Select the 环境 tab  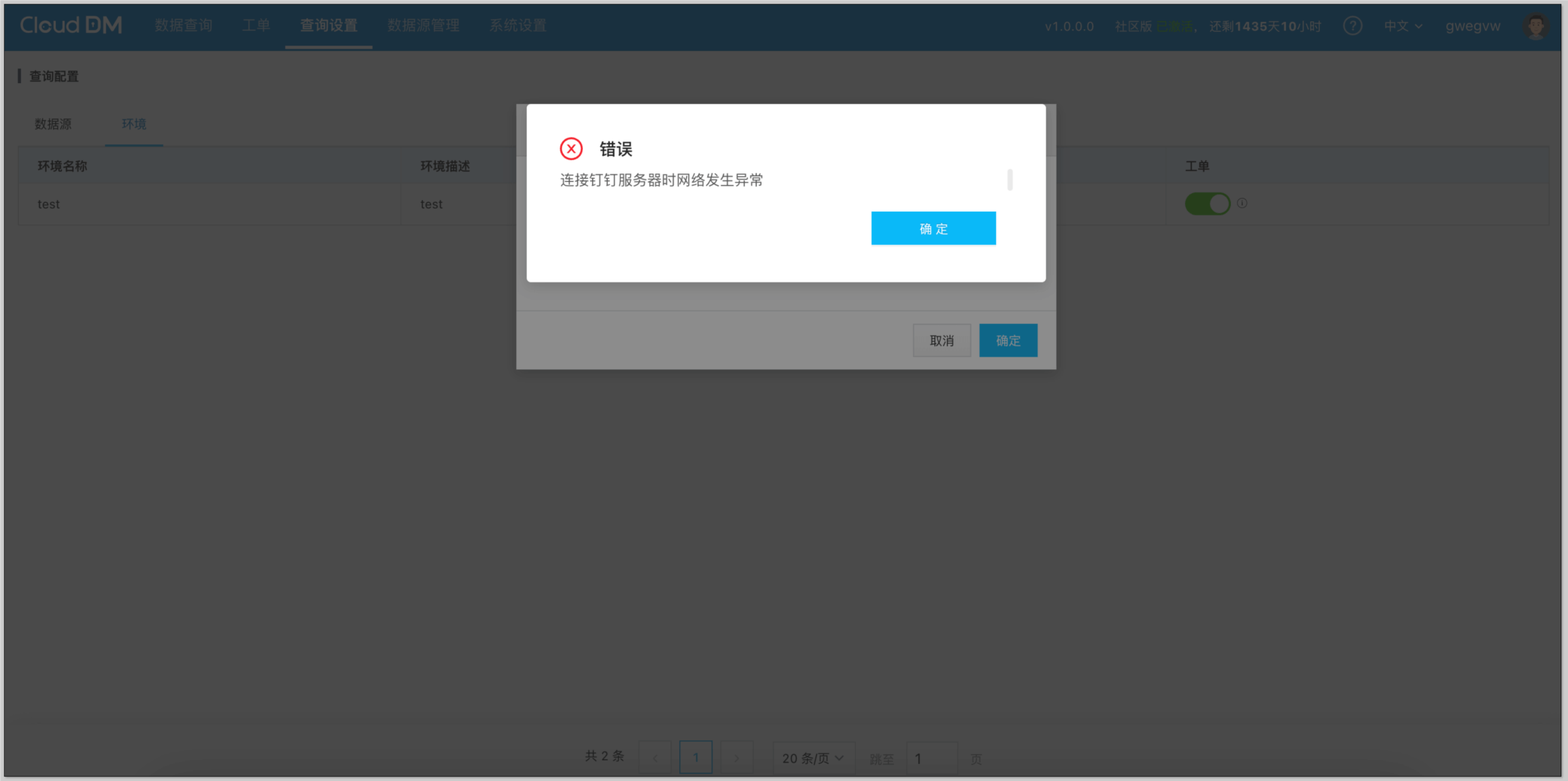click(x=134, y=124)
